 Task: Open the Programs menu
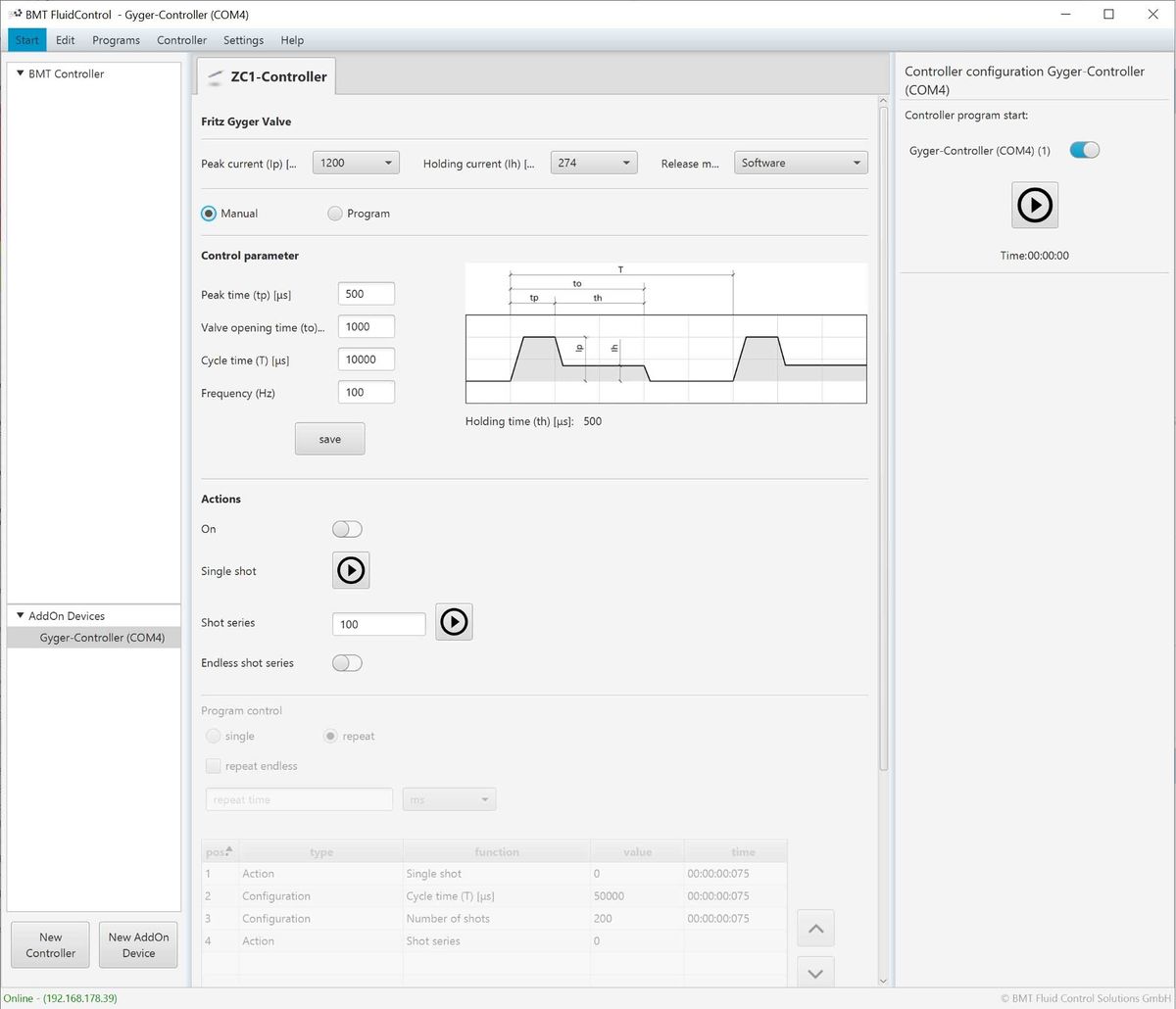(x=117, y=40)
